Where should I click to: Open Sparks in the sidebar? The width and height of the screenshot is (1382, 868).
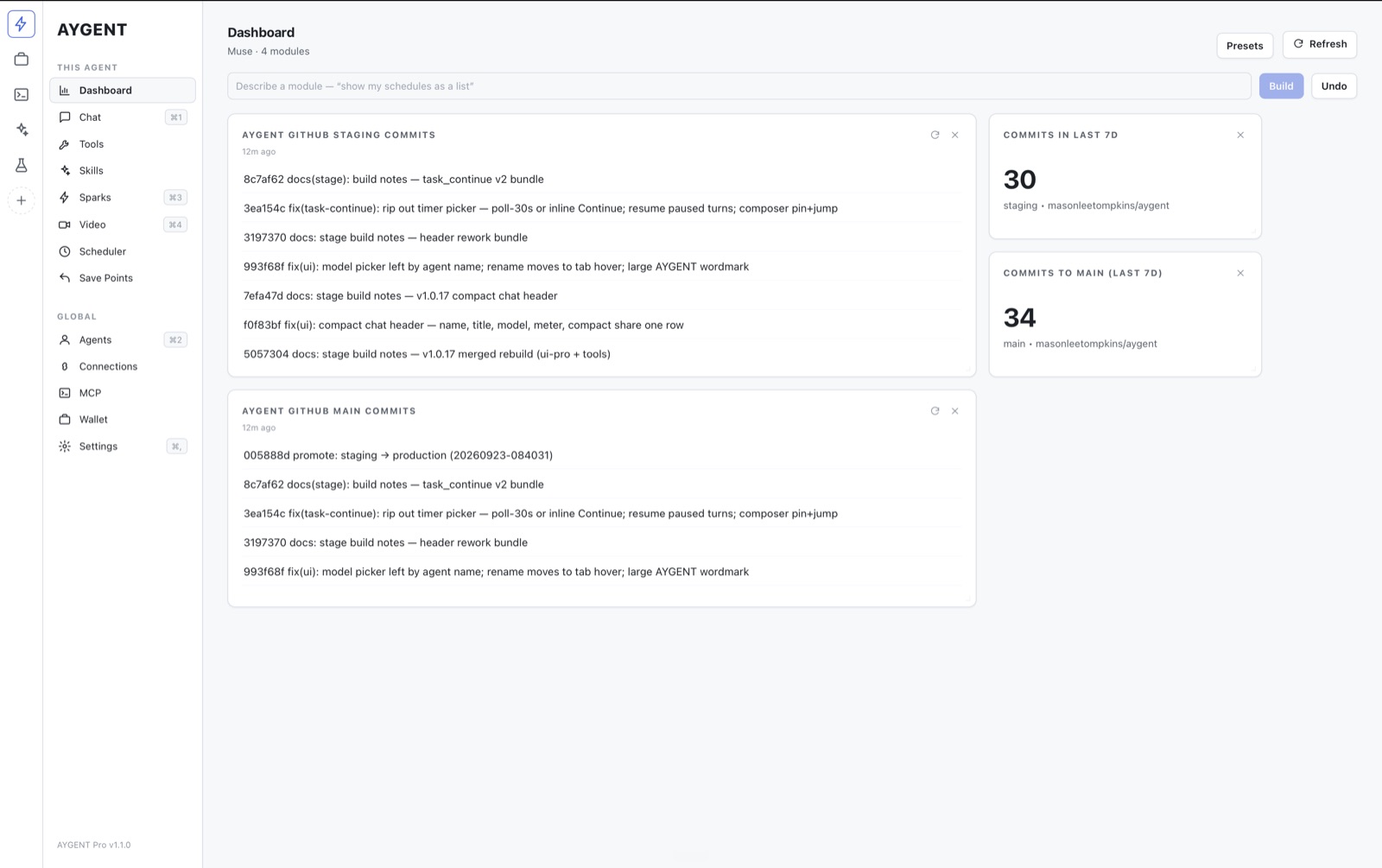pos(123,198)
